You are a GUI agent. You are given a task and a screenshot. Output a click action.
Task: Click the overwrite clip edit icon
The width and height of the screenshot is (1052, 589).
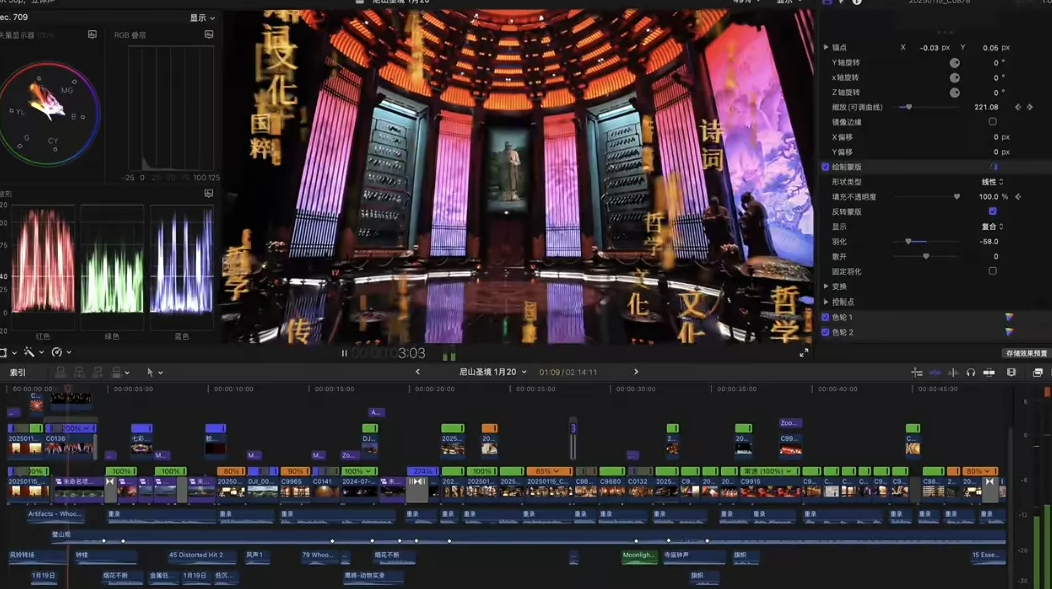(116, 372)
